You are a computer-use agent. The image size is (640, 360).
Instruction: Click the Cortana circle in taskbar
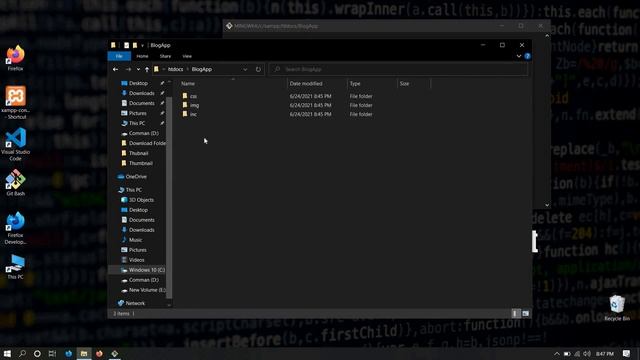(x=37, y=353)
